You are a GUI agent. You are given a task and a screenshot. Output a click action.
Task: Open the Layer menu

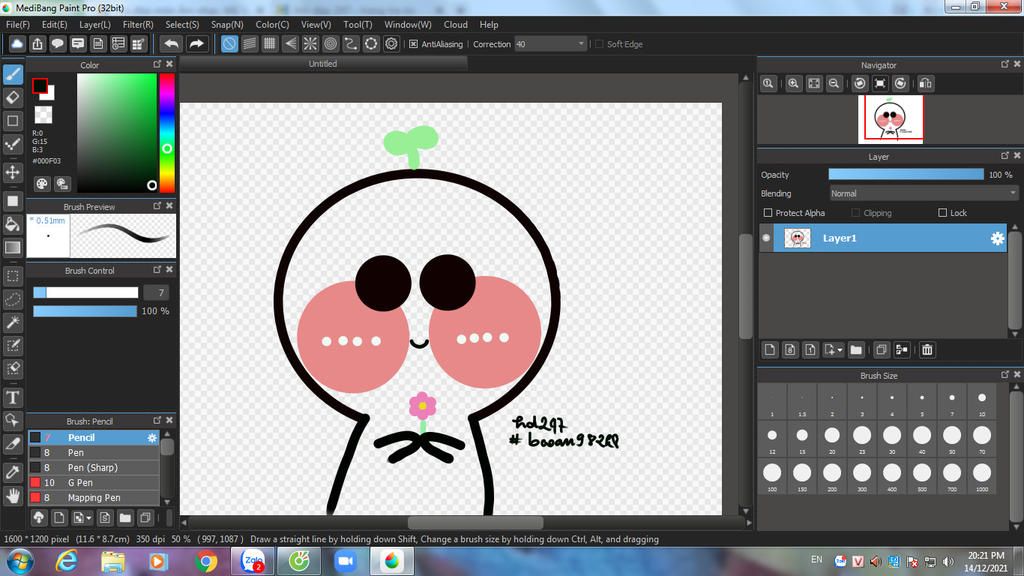[95, 25]
